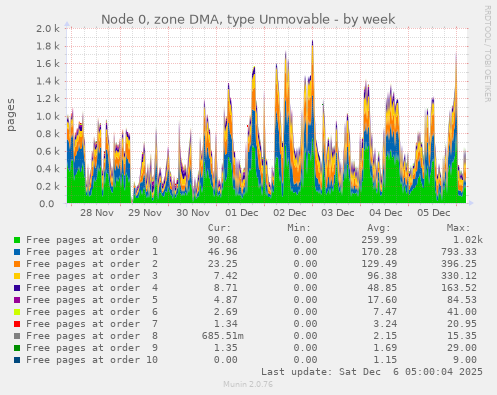Click the current value 46.96 for order 1
Viewport: 497px width, 395px height.
pos(223,252)
